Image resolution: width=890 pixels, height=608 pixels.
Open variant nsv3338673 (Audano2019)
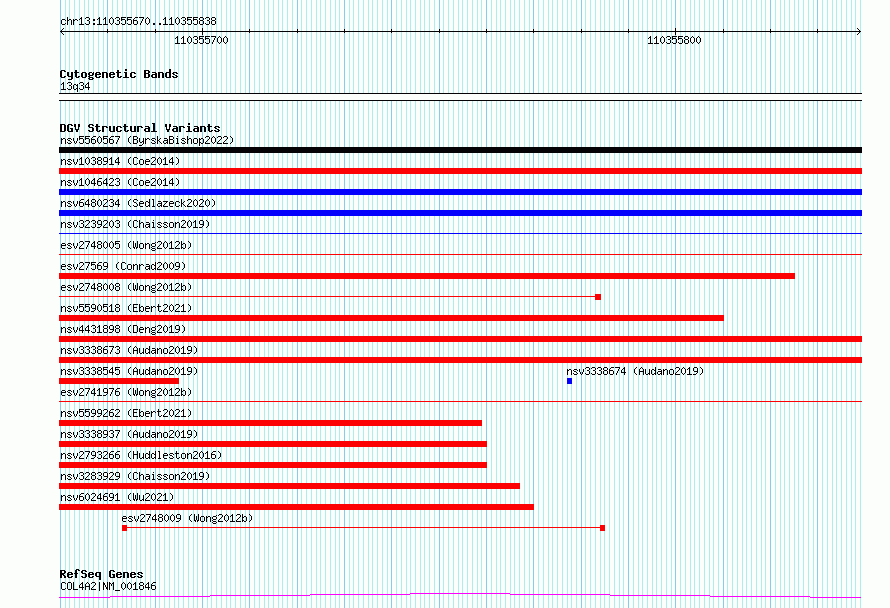tap(129, 350)
